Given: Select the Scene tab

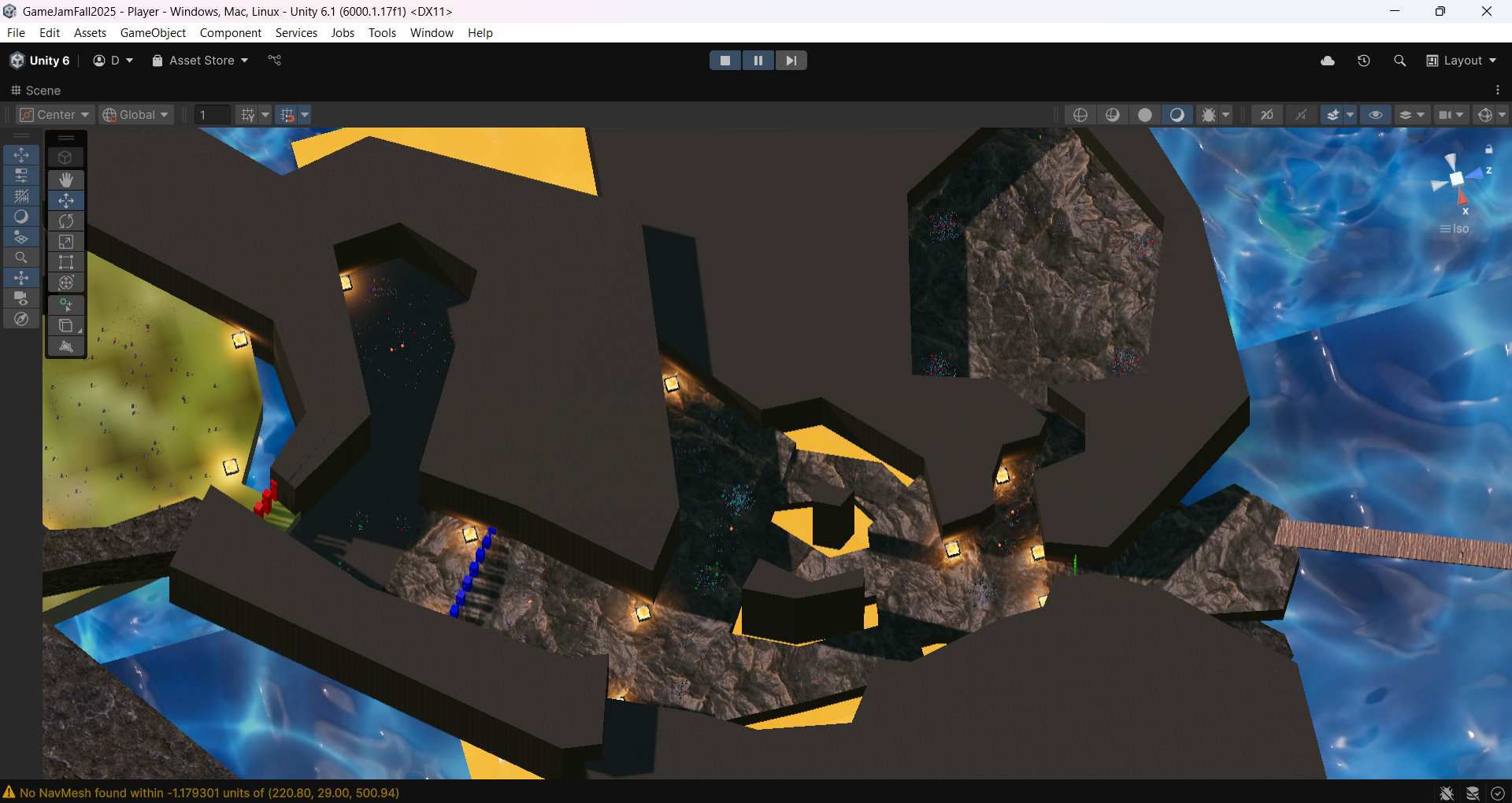Looking at the screenshot, I should click(x=35, y=90).
